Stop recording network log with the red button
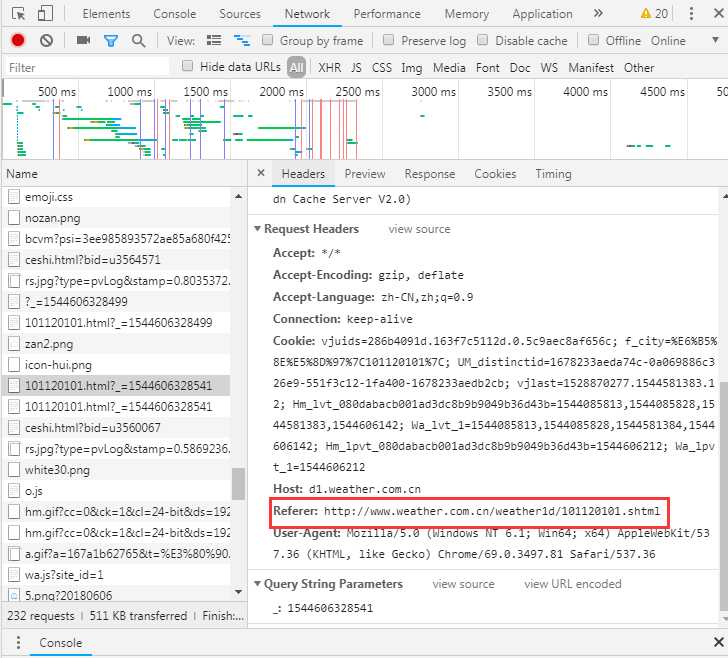 (x=18, y=40)
